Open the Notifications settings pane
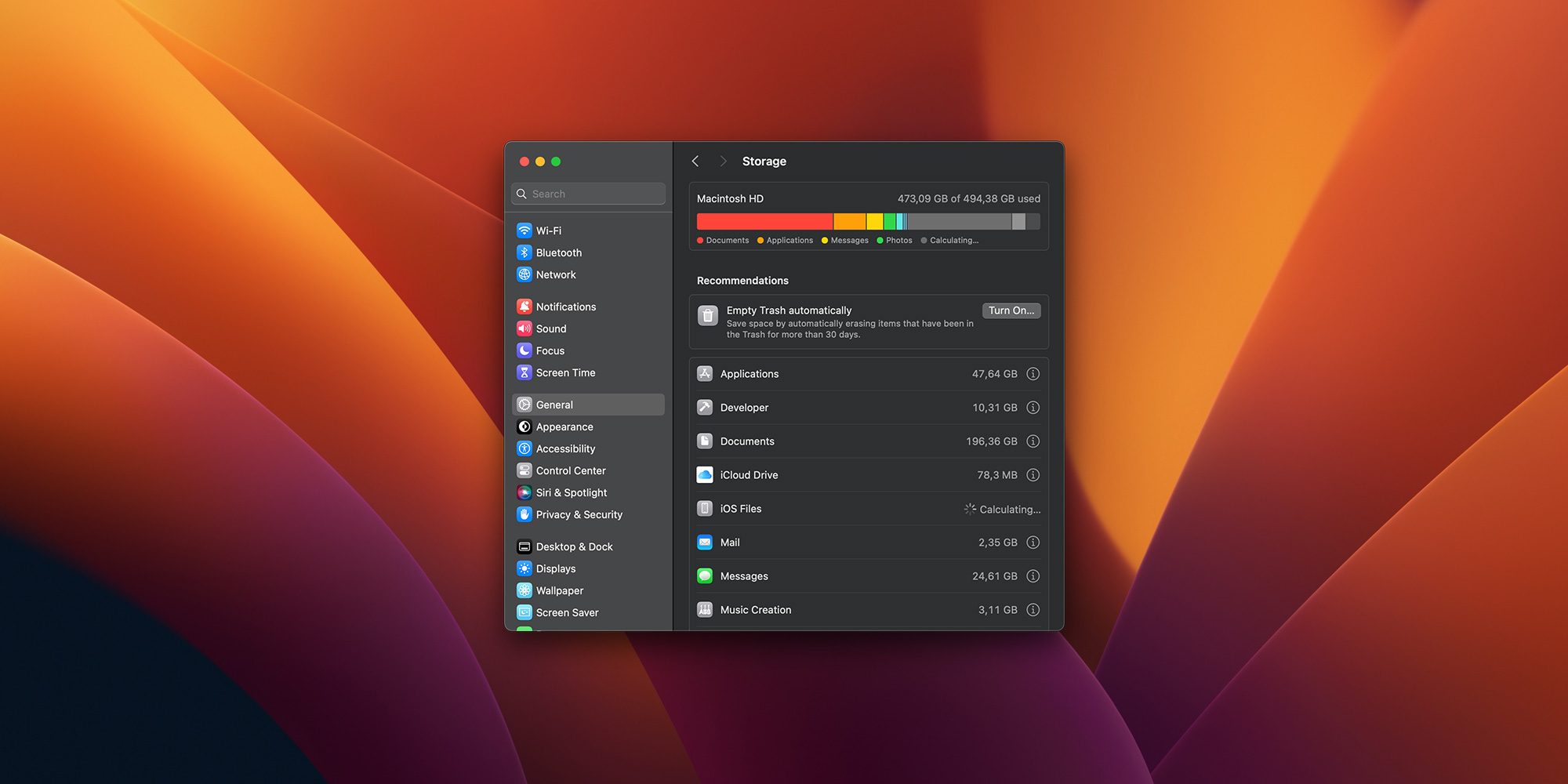 pos(565,307)
